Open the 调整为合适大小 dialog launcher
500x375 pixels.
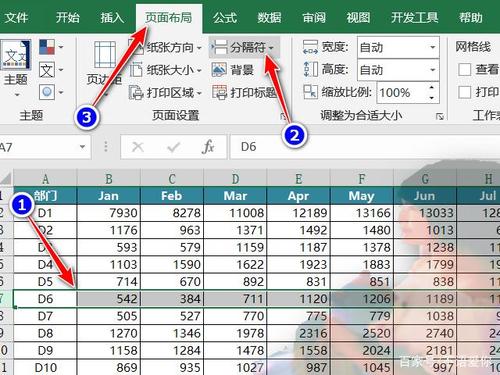(x=440, y=116)
